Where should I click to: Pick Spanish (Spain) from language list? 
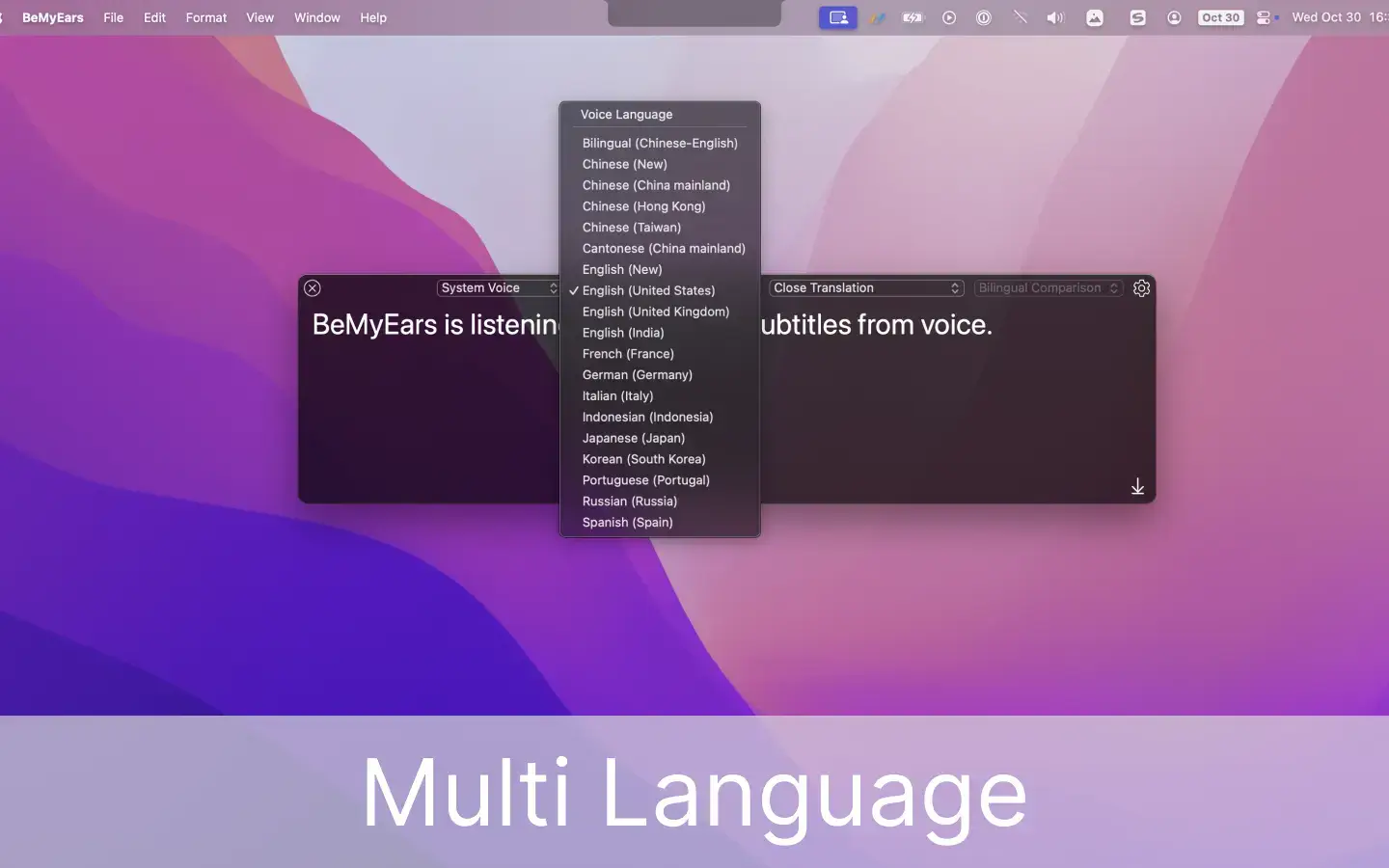(x=627, y=523)
